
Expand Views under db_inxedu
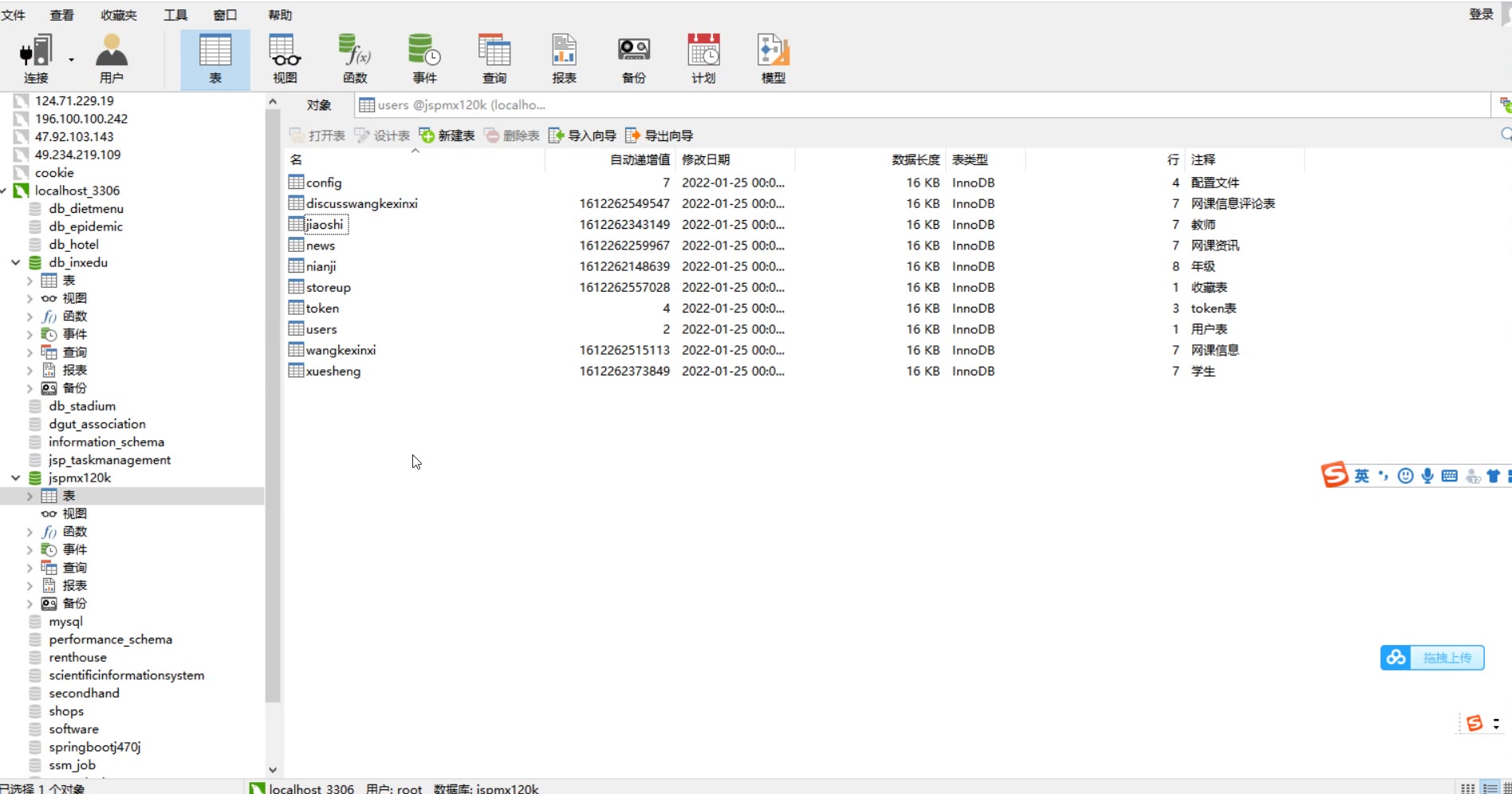coord(30,298)
